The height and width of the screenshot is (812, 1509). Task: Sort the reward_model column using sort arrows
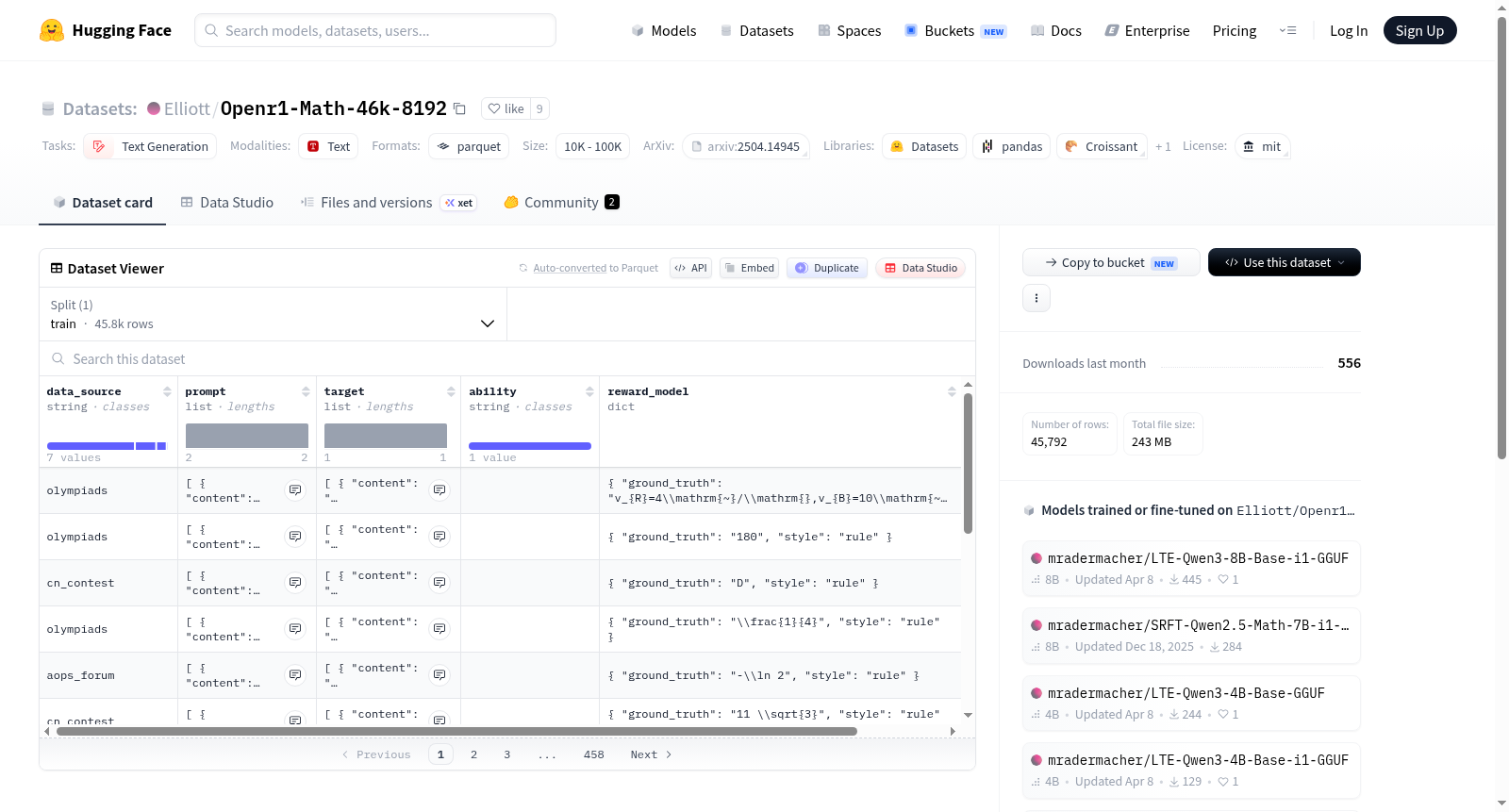point(952,391)
